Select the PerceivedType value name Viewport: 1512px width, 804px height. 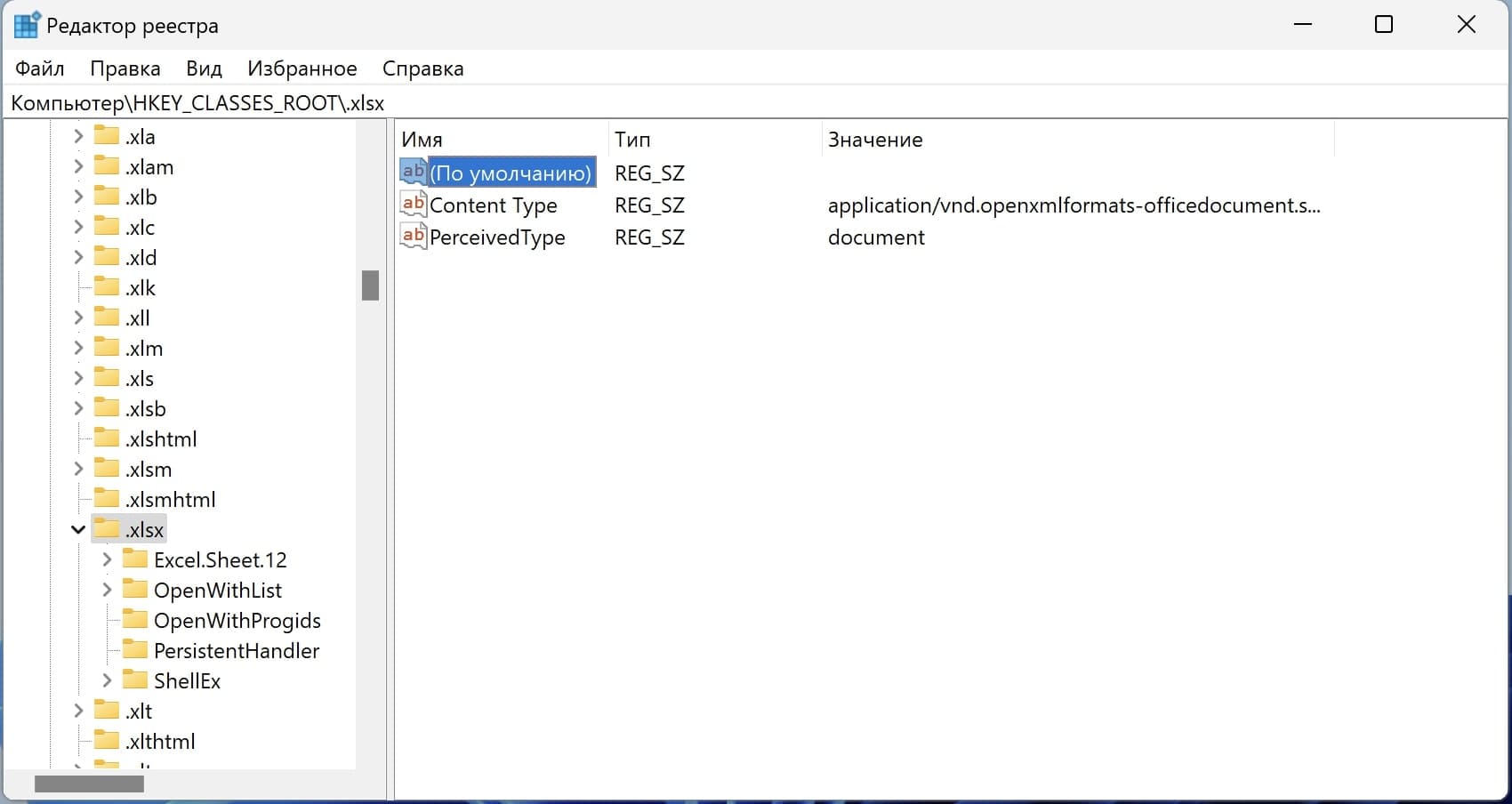coord(497,237)
